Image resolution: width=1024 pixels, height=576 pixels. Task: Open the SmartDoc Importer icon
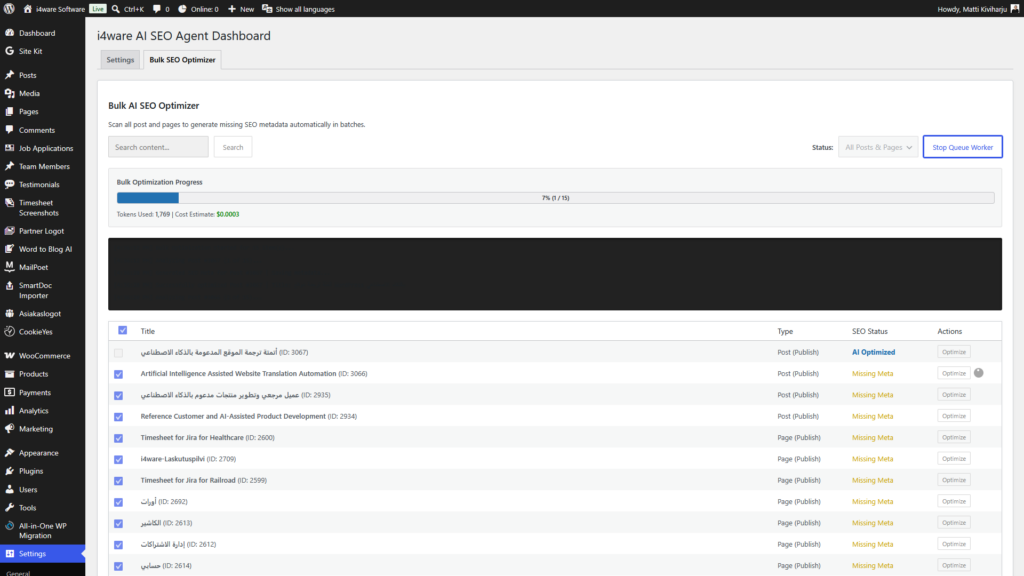10,286
